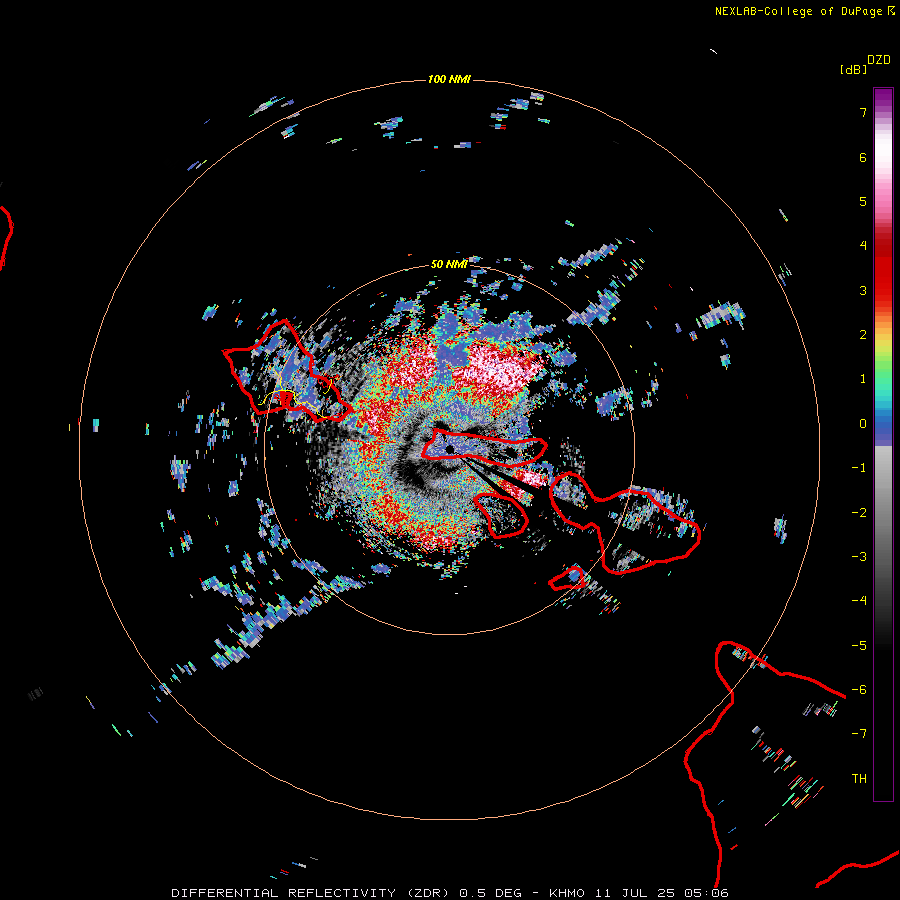
Task: Click the 5 value on the color scale
Action: click(863, 201)
